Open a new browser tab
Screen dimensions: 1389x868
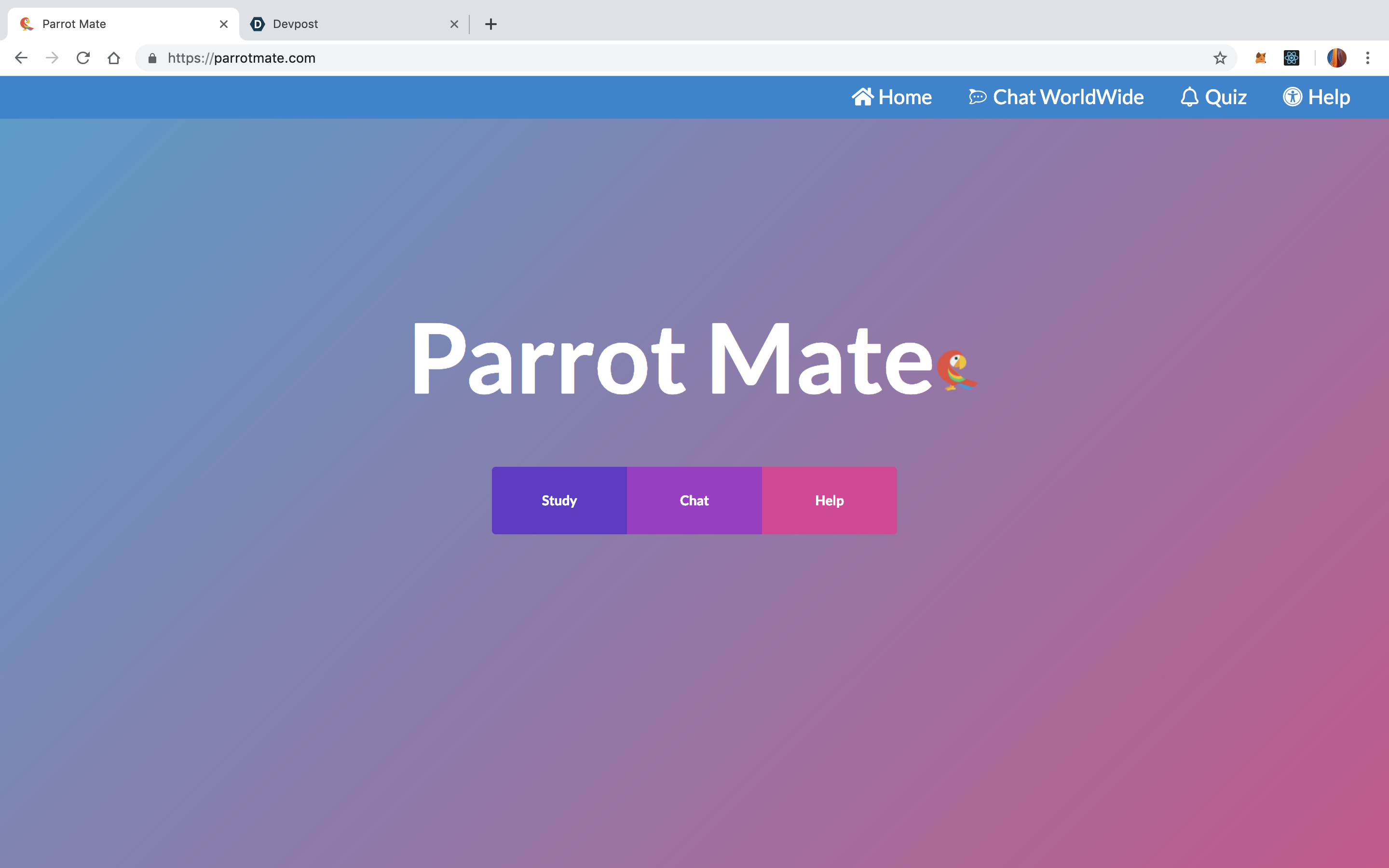point(491,24)
